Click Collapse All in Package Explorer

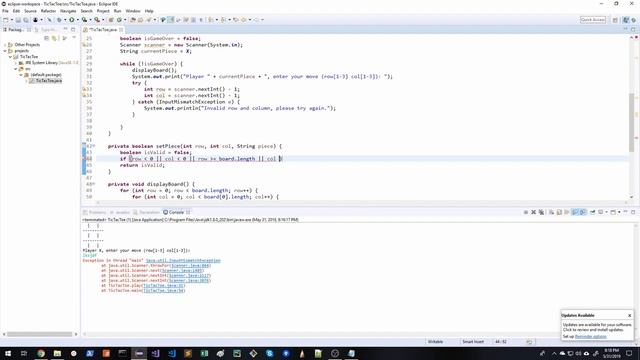coord(47,38)
